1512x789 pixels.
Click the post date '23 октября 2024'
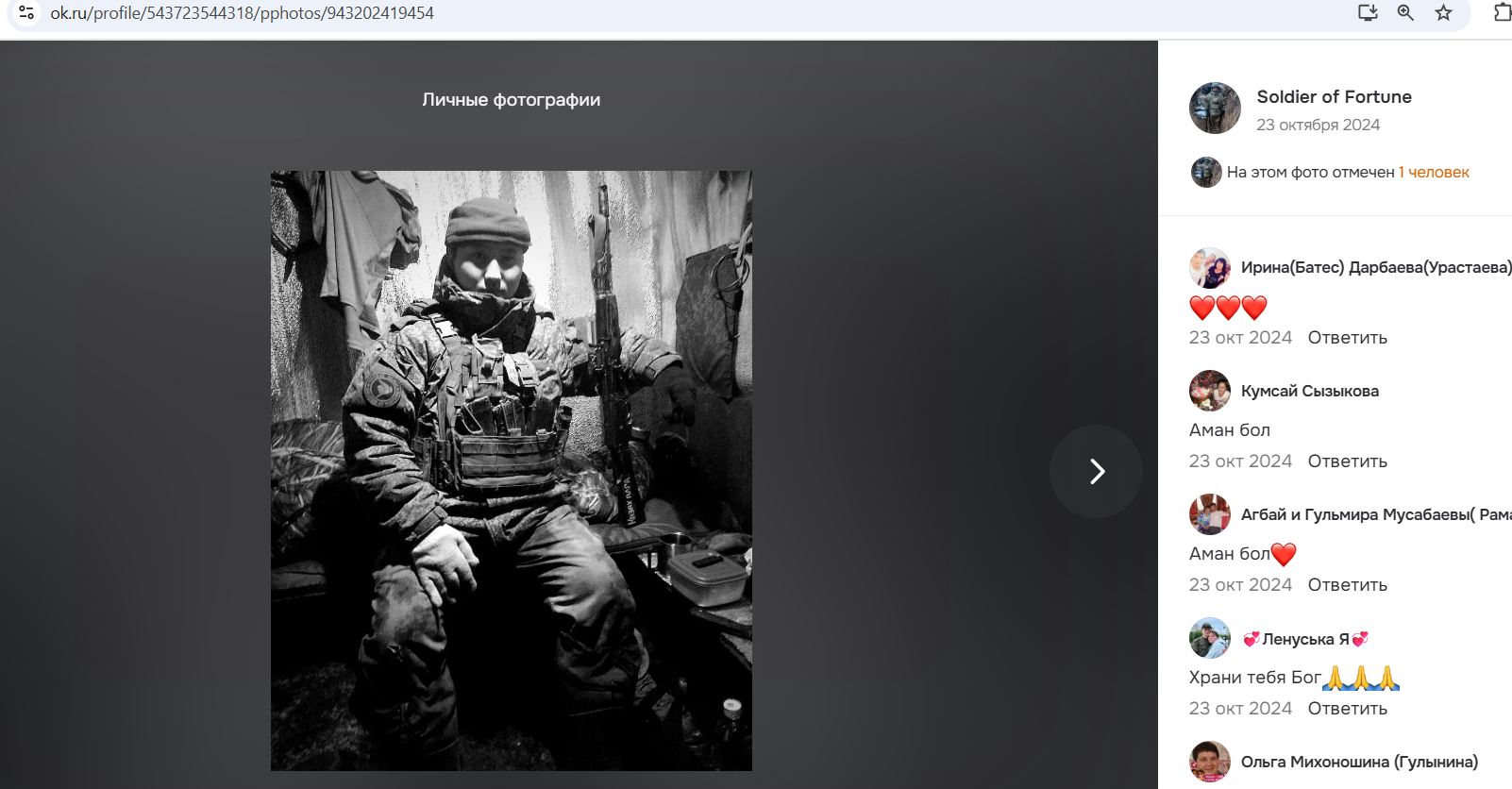1318,125
